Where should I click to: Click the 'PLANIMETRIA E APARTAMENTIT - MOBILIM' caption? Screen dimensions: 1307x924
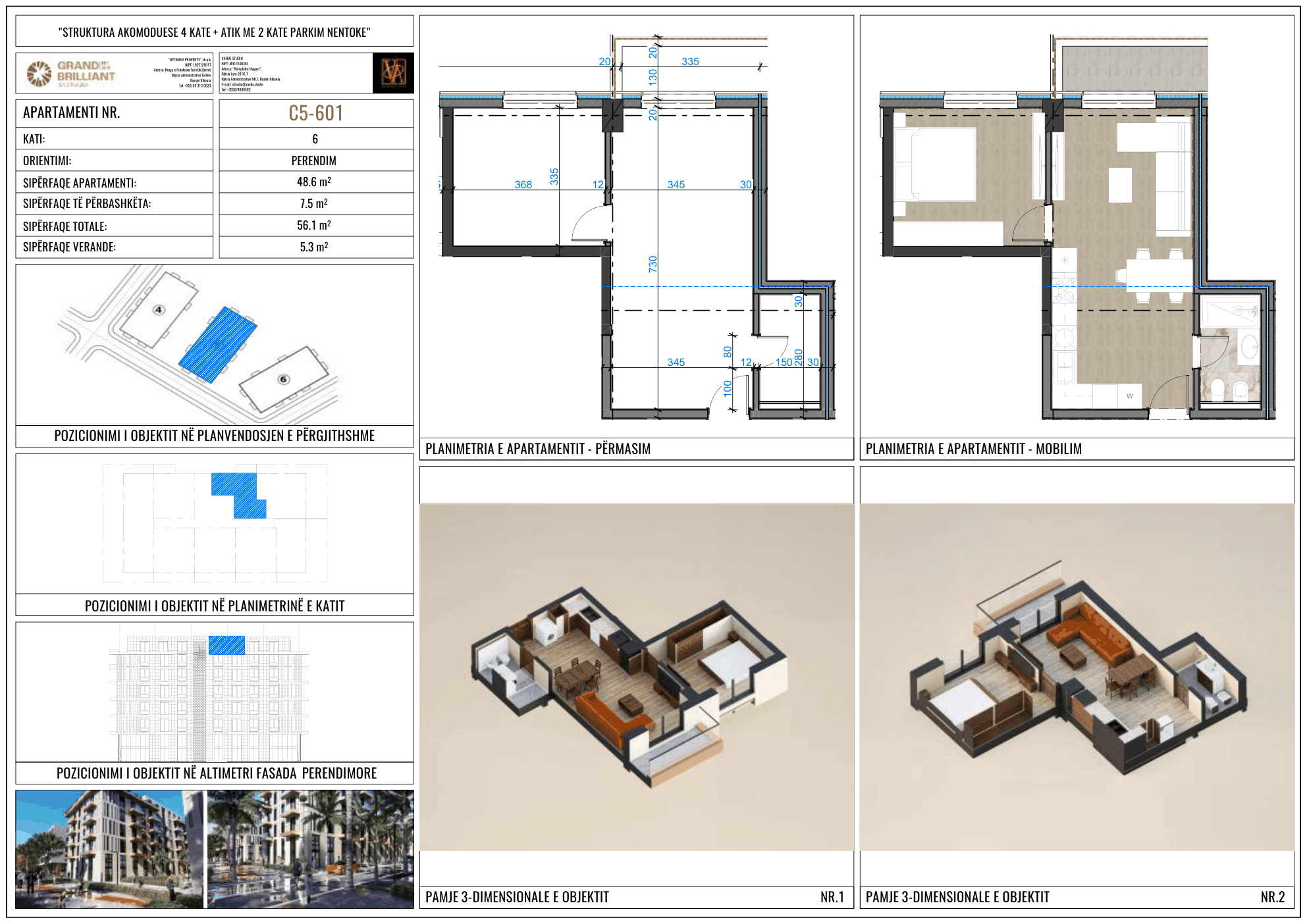pos(974,449)
